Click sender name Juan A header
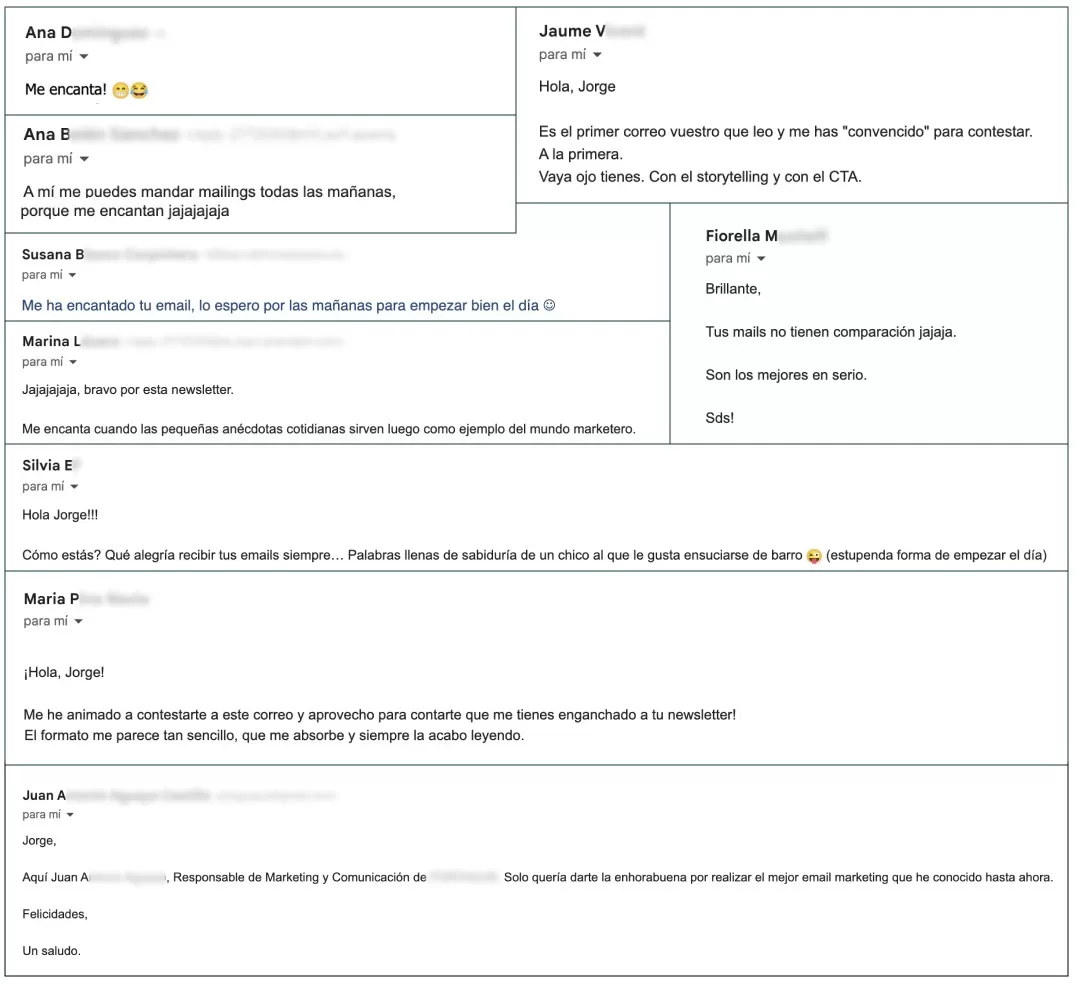Screen dimensions: 1080x986 tap(44, 795)
